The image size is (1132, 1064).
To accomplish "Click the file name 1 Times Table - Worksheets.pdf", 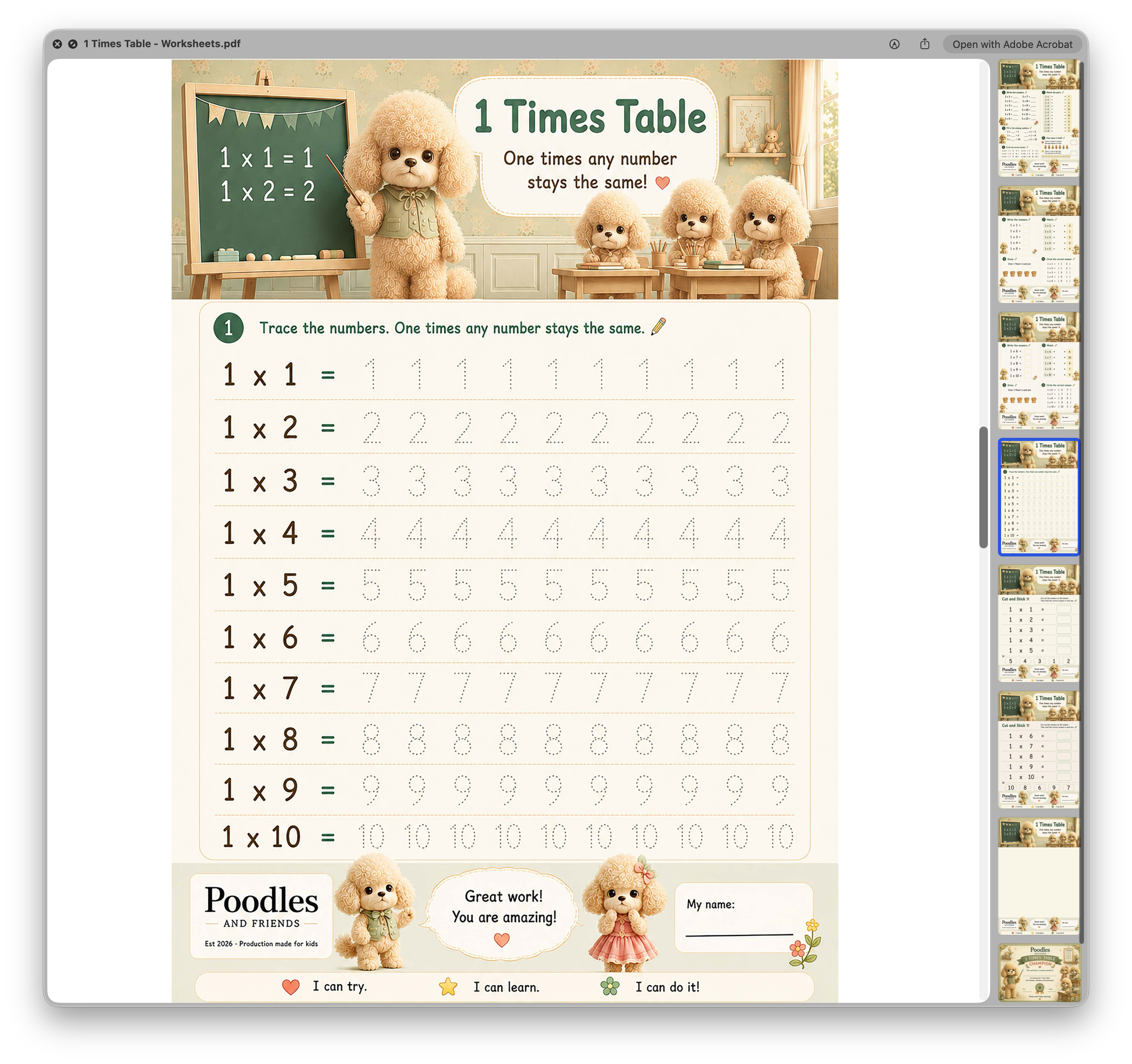I will [x=162, y=44].
